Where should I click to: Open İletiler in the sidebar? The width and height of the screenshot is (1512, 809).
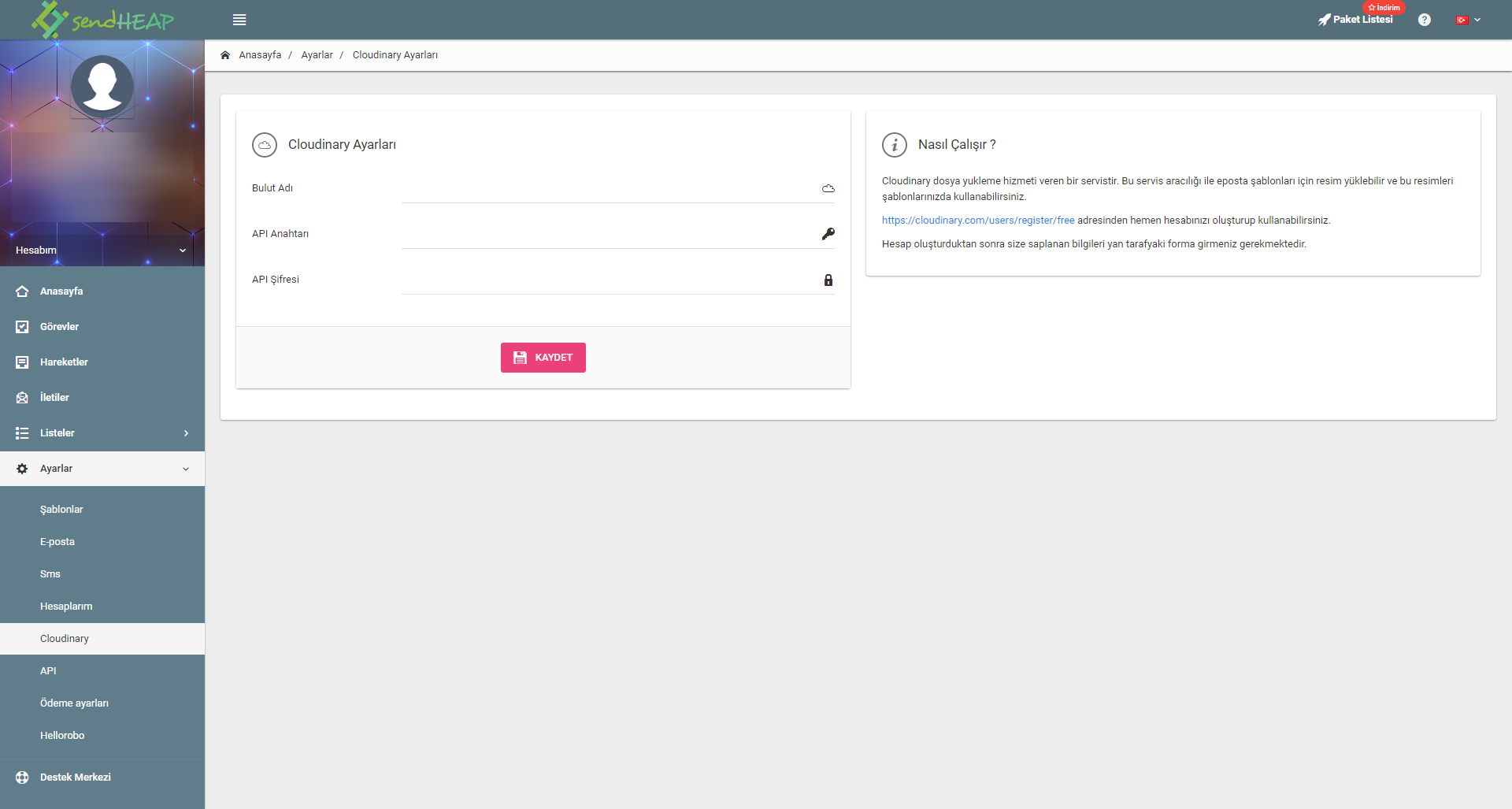[102, 398]
